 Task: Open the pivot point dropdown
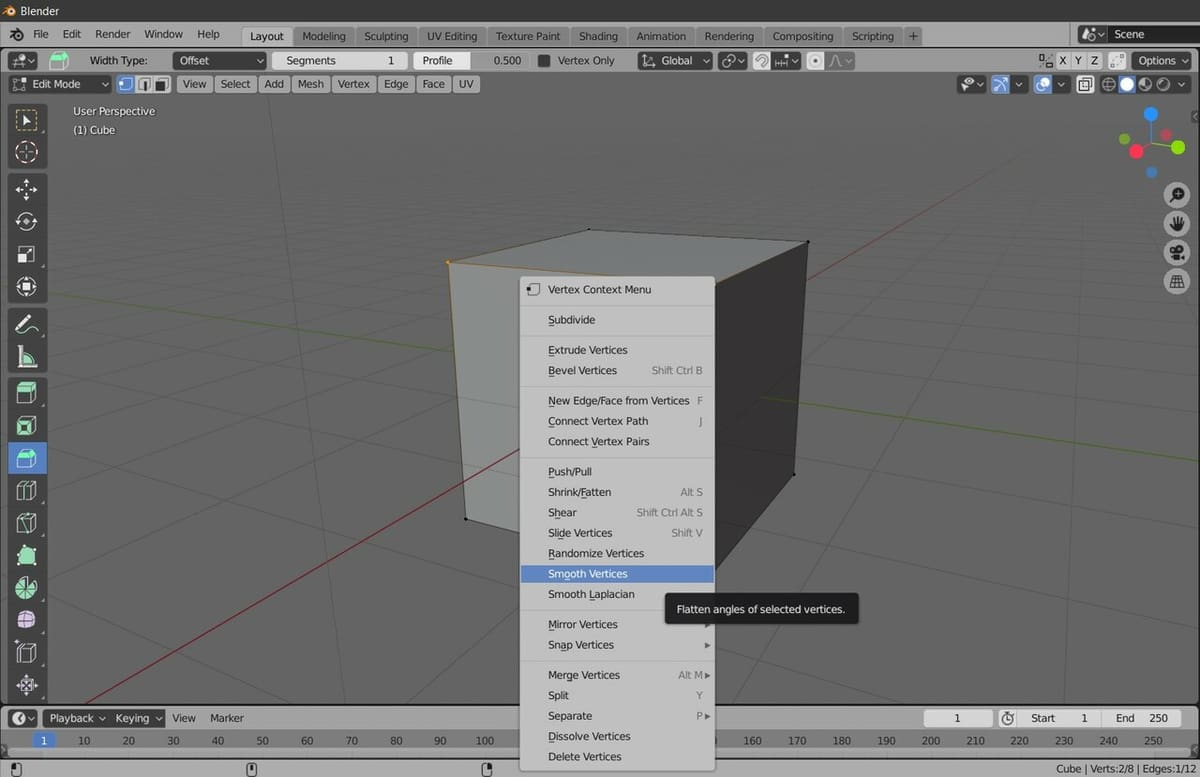coord(733,61)
